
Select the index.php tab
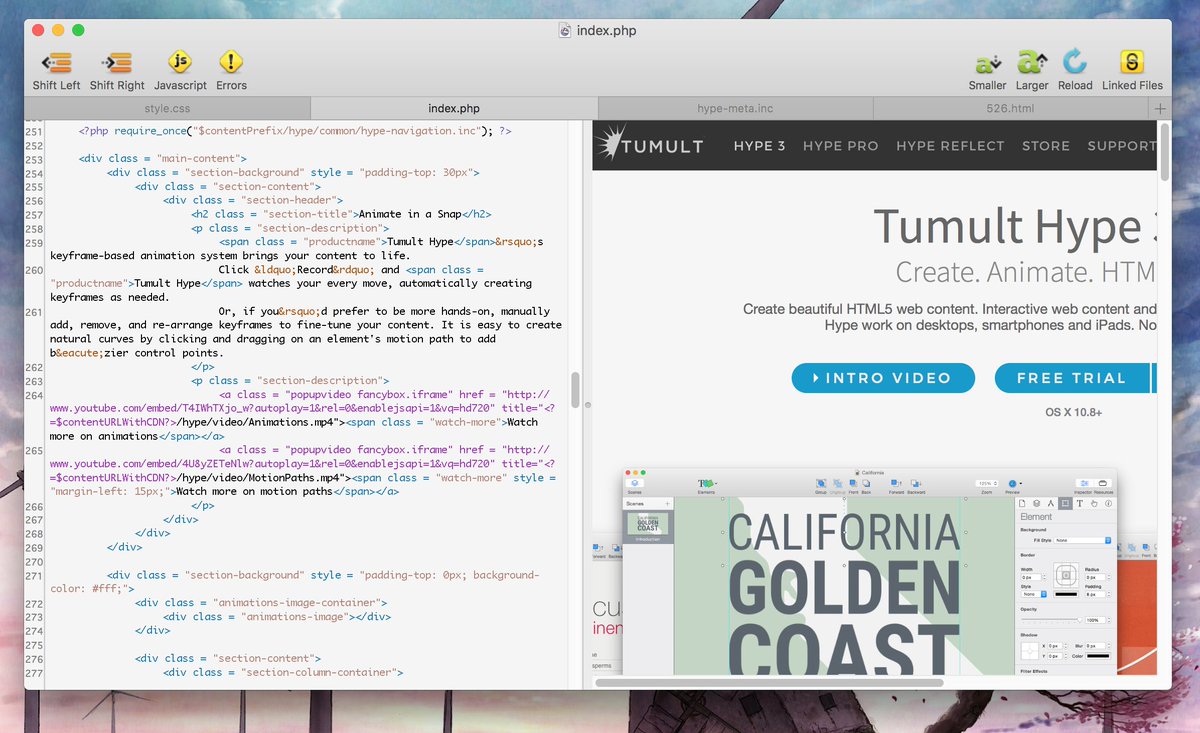(454, 108)
